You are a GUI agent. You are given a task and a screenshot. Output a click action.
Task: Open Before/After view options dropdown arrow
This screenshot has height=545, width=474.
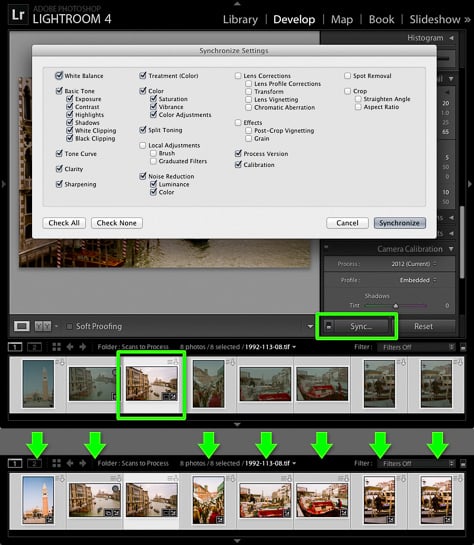[x=56, y=326]
